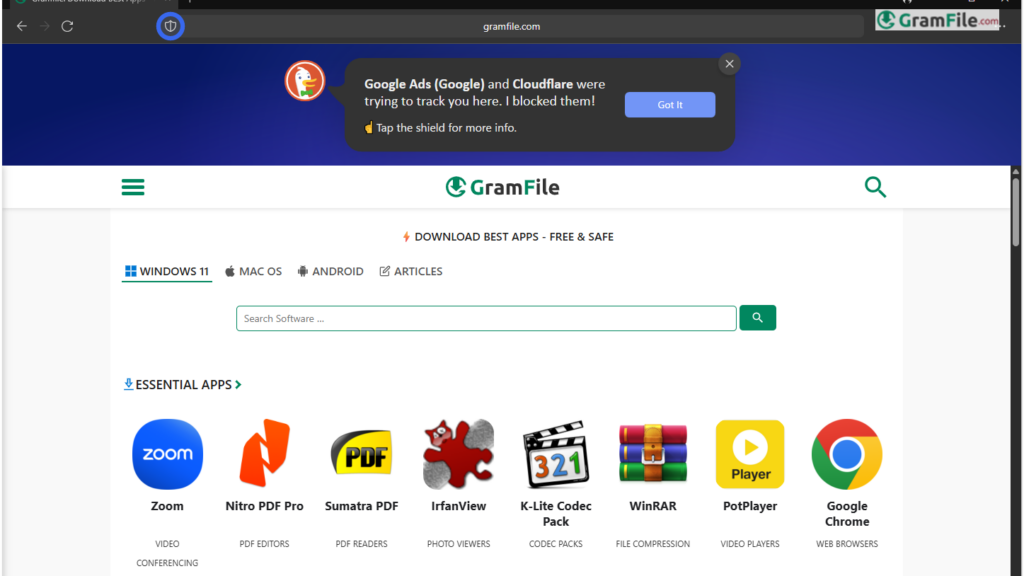
Task: Click the Got It button
Action: click(670, 104)
